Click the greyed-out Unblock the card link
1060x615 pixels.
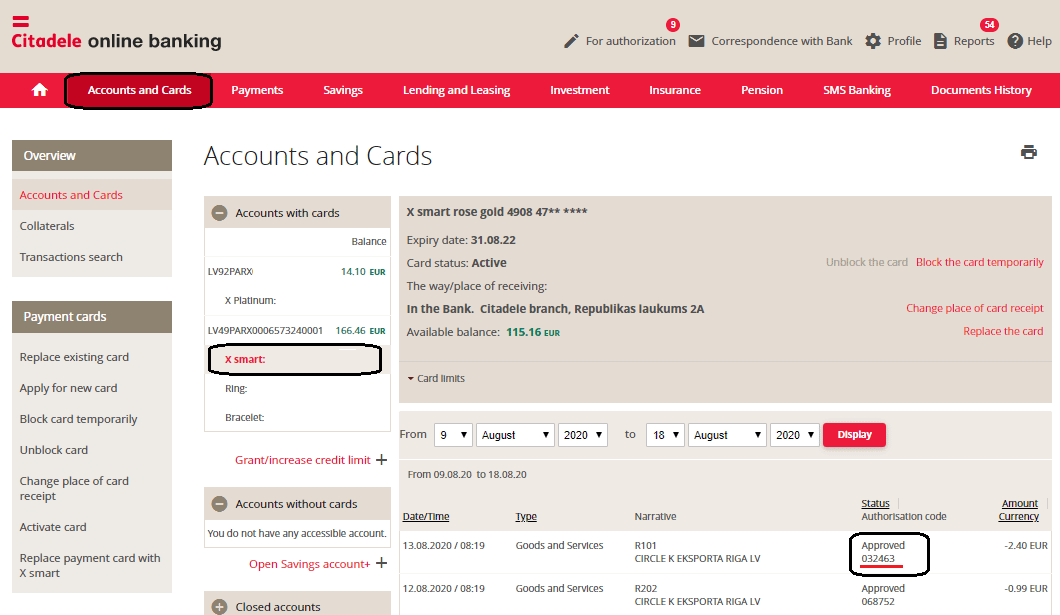(867, 262)
